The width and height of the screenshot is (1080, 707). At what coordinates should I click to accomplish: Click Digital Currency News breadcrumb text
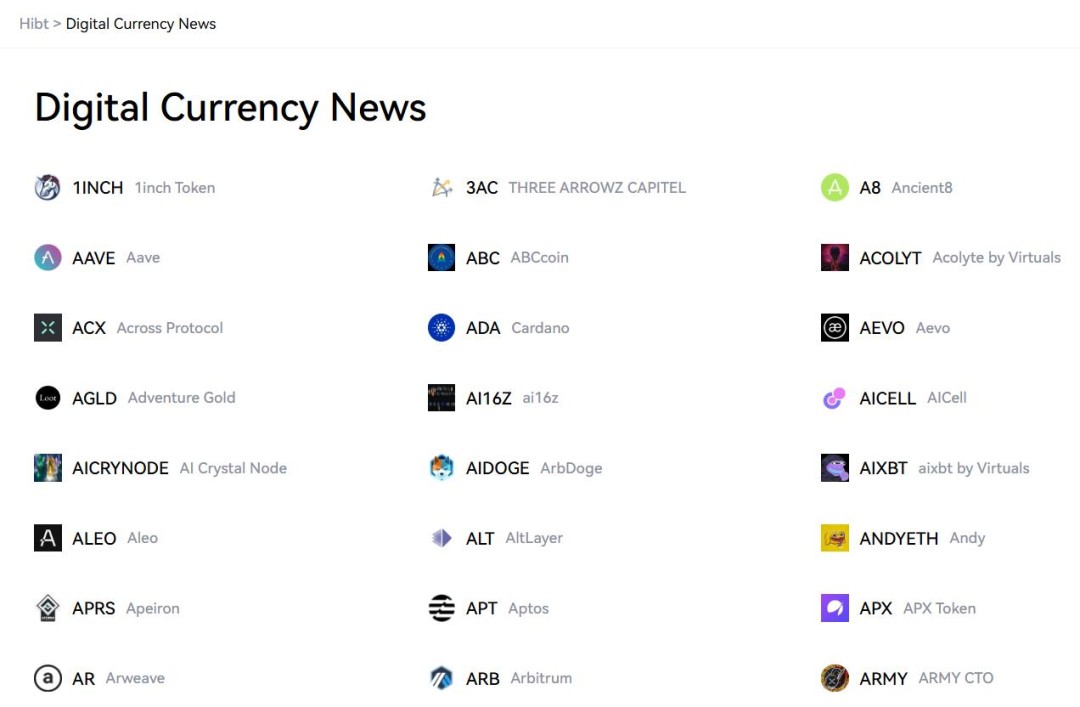click(x=141, y=23)
